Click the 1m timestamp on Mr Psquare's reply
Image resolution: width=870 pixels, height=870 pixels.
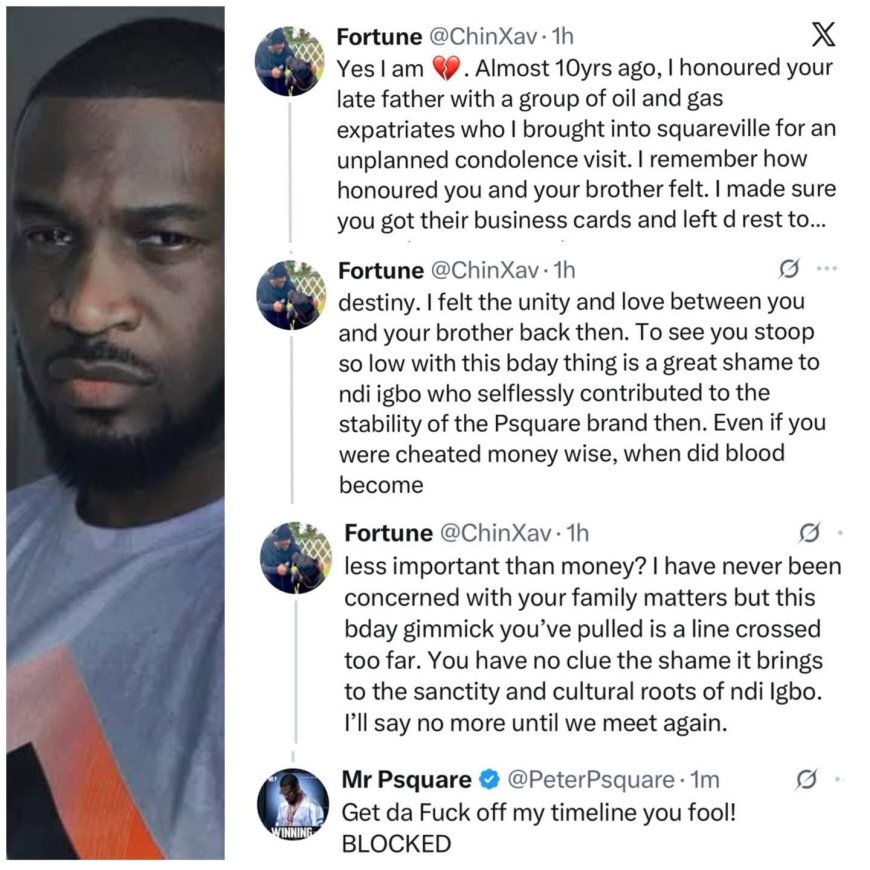[703, 779]
